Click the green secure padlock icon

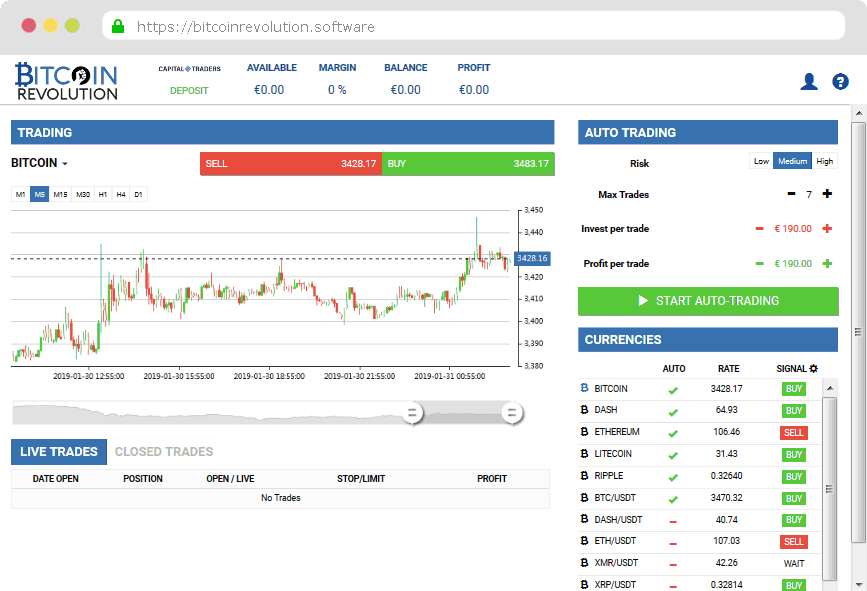coord(118,26)
